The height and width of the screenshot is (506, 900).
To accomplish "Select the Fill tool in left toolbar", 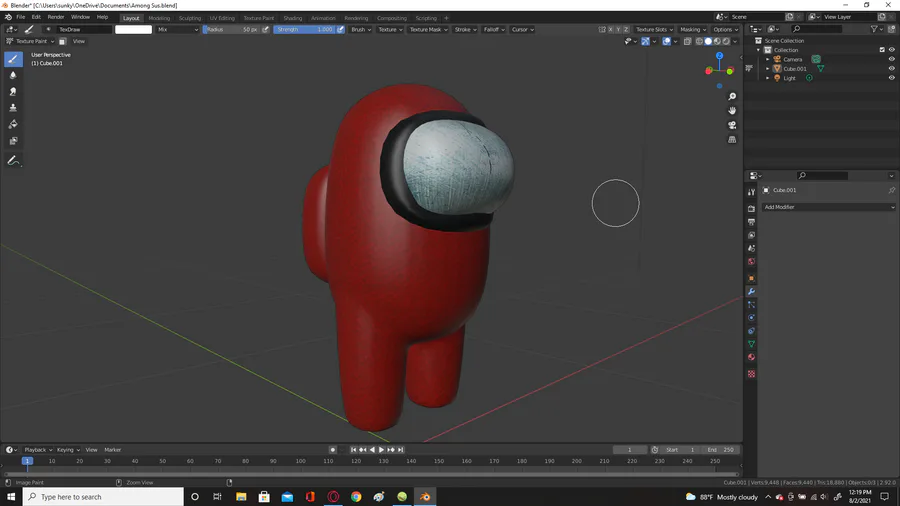I will [13, 124].
